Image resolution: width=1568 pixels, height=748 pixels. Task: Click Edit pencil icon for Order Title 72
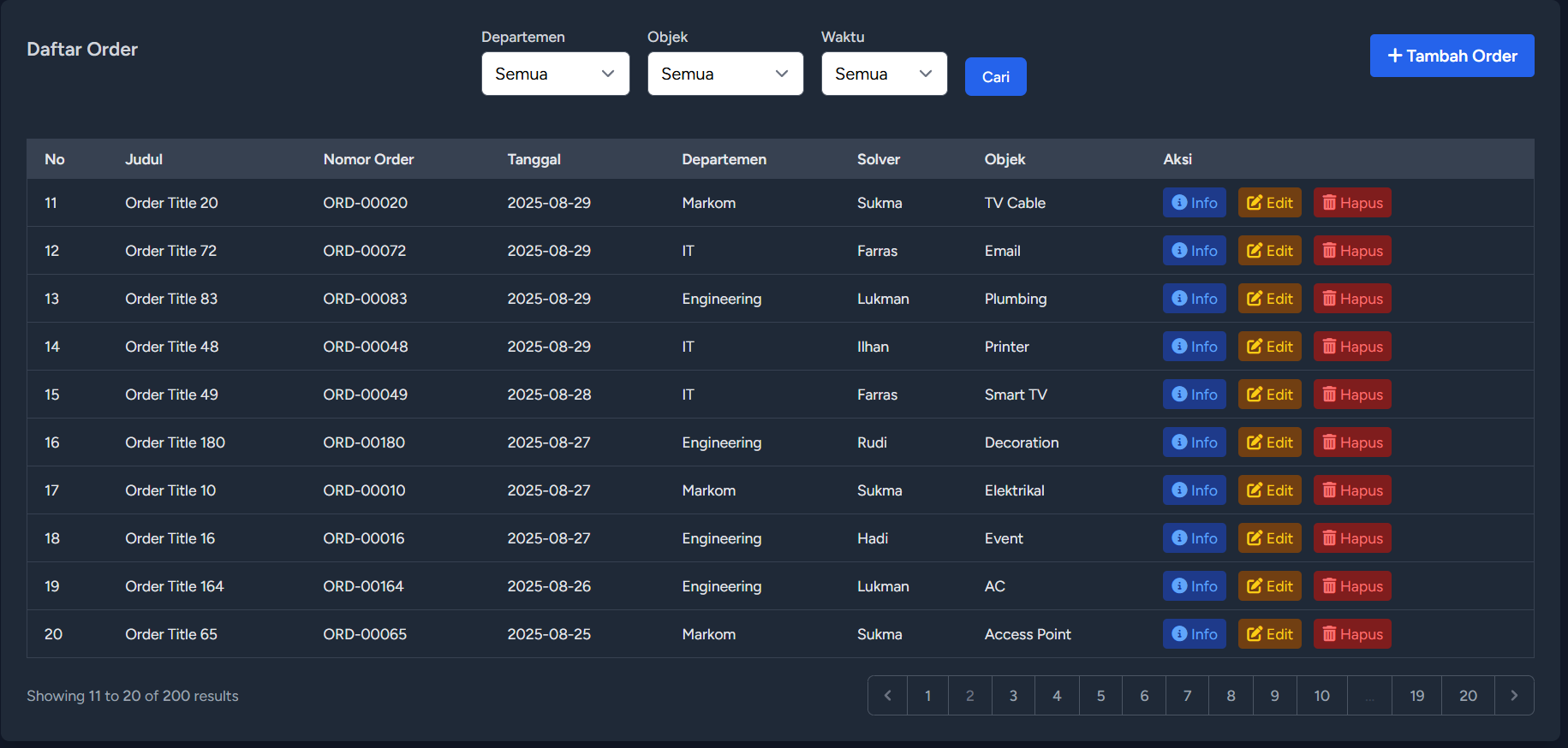point(1255,251)
